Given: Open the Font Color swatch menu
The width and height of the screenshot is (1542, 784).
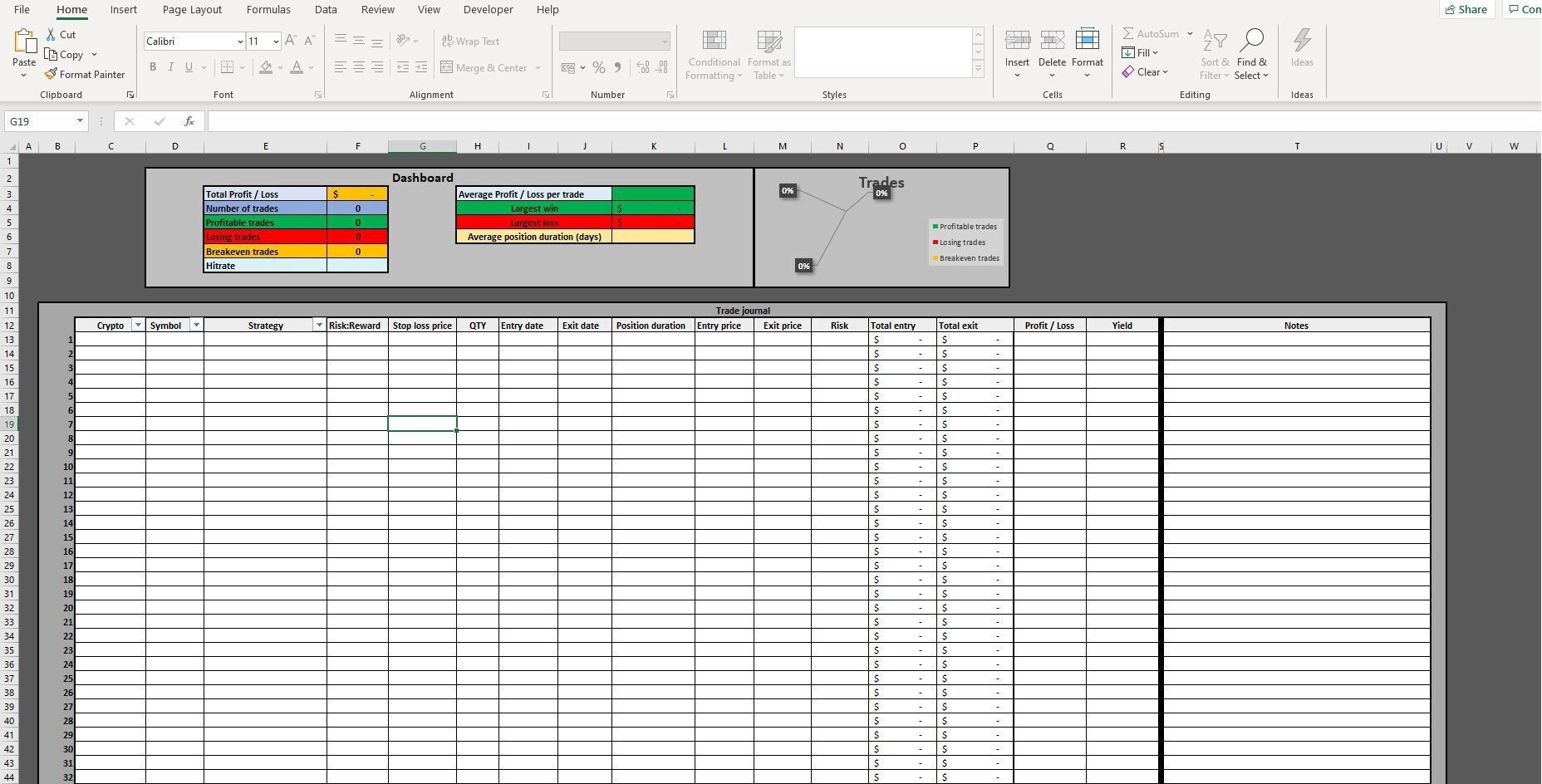Looking at the screenshot, I should 297,67.
